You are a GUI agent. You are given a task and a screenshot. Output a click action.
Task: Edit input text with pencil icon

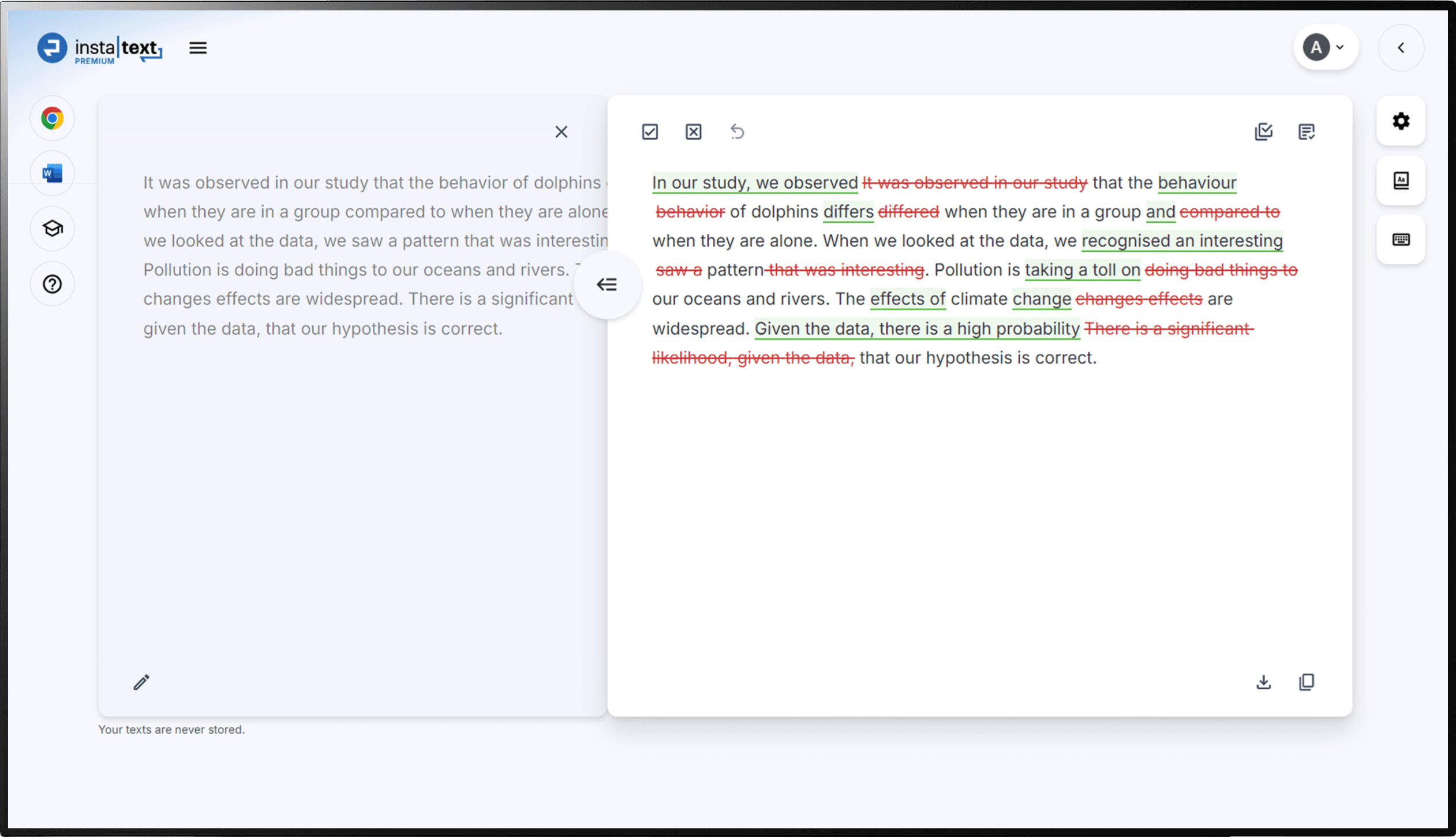coord(141,682)
